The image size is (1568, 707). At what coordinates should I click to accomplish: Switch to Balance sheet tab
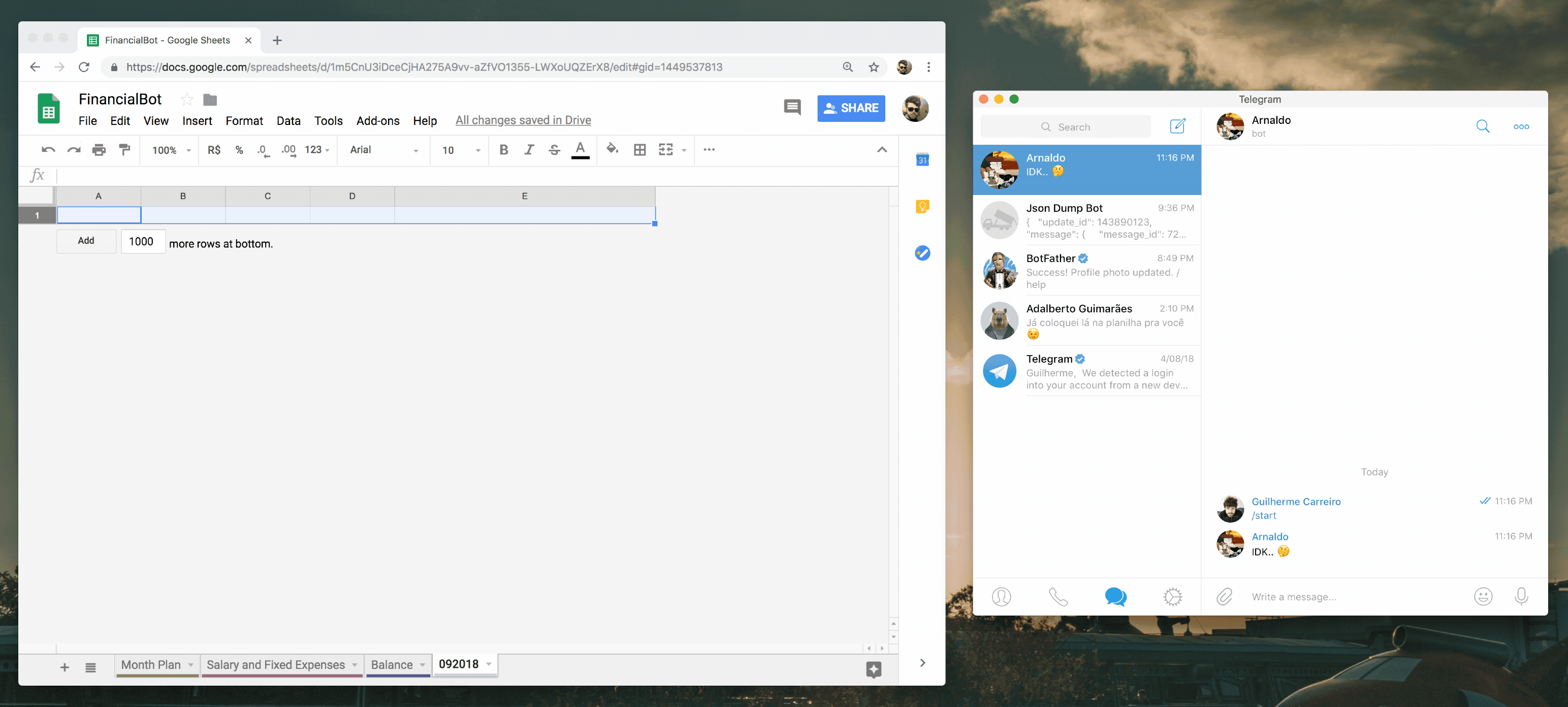coord(392,664)
